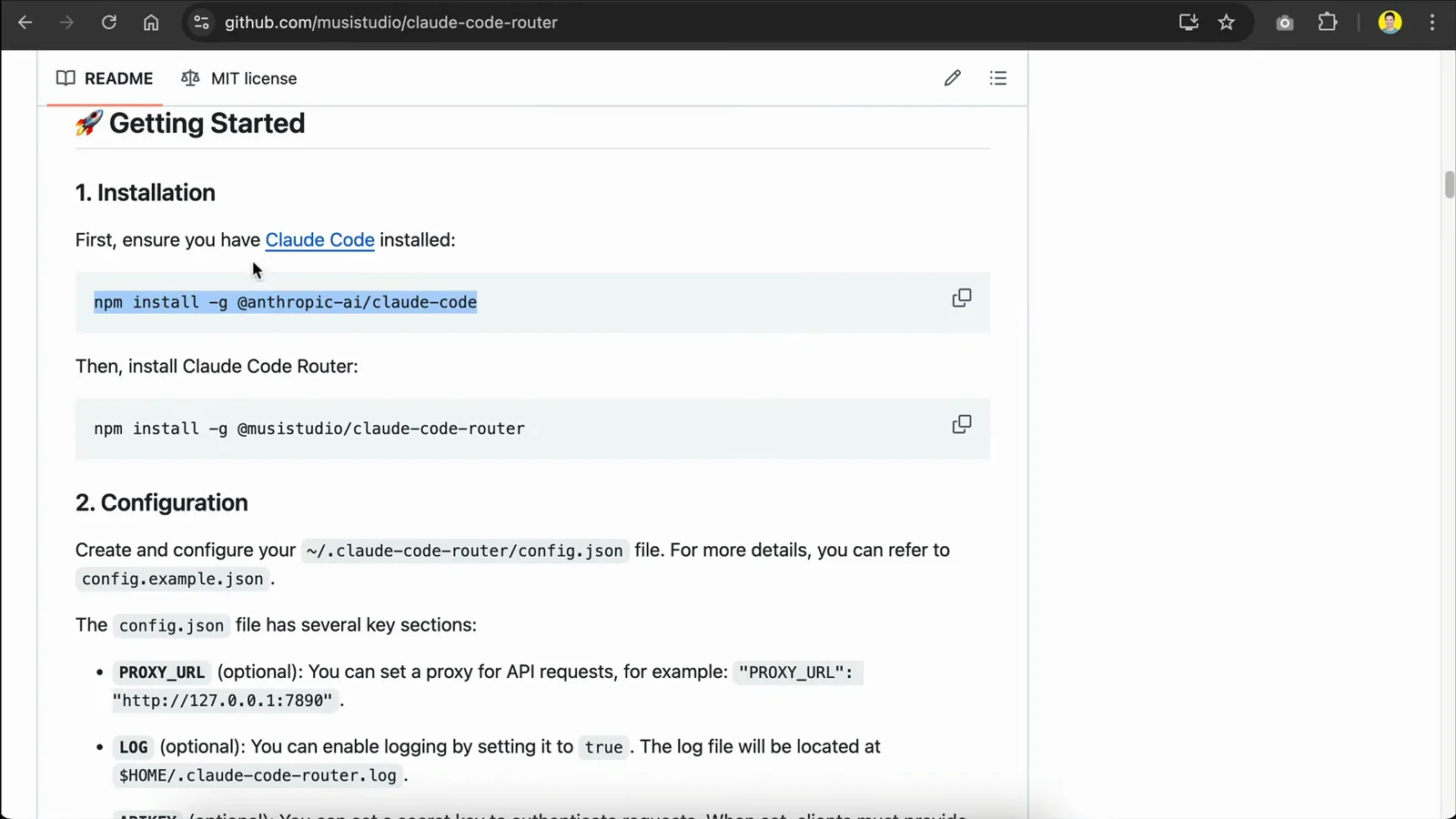Bookmark this page with the star icon
This screenshot has width=1456, height=819.
coord(1227,22)
